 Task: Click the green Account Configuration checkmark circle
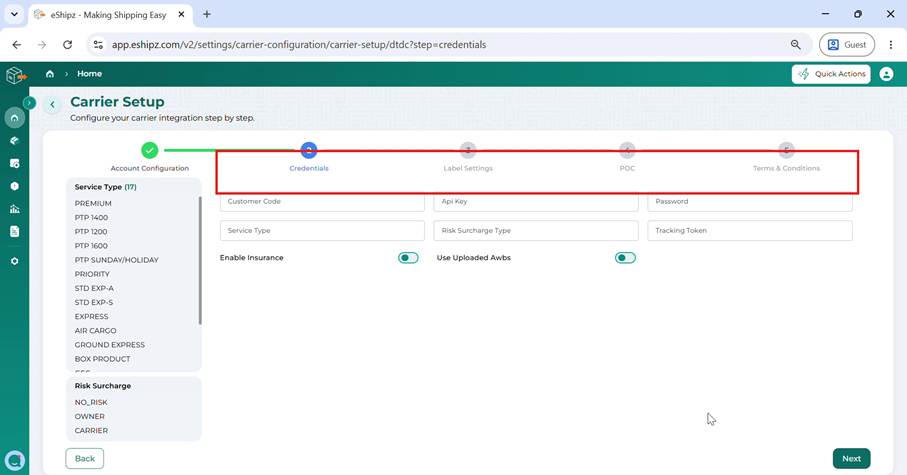(149, 150)
